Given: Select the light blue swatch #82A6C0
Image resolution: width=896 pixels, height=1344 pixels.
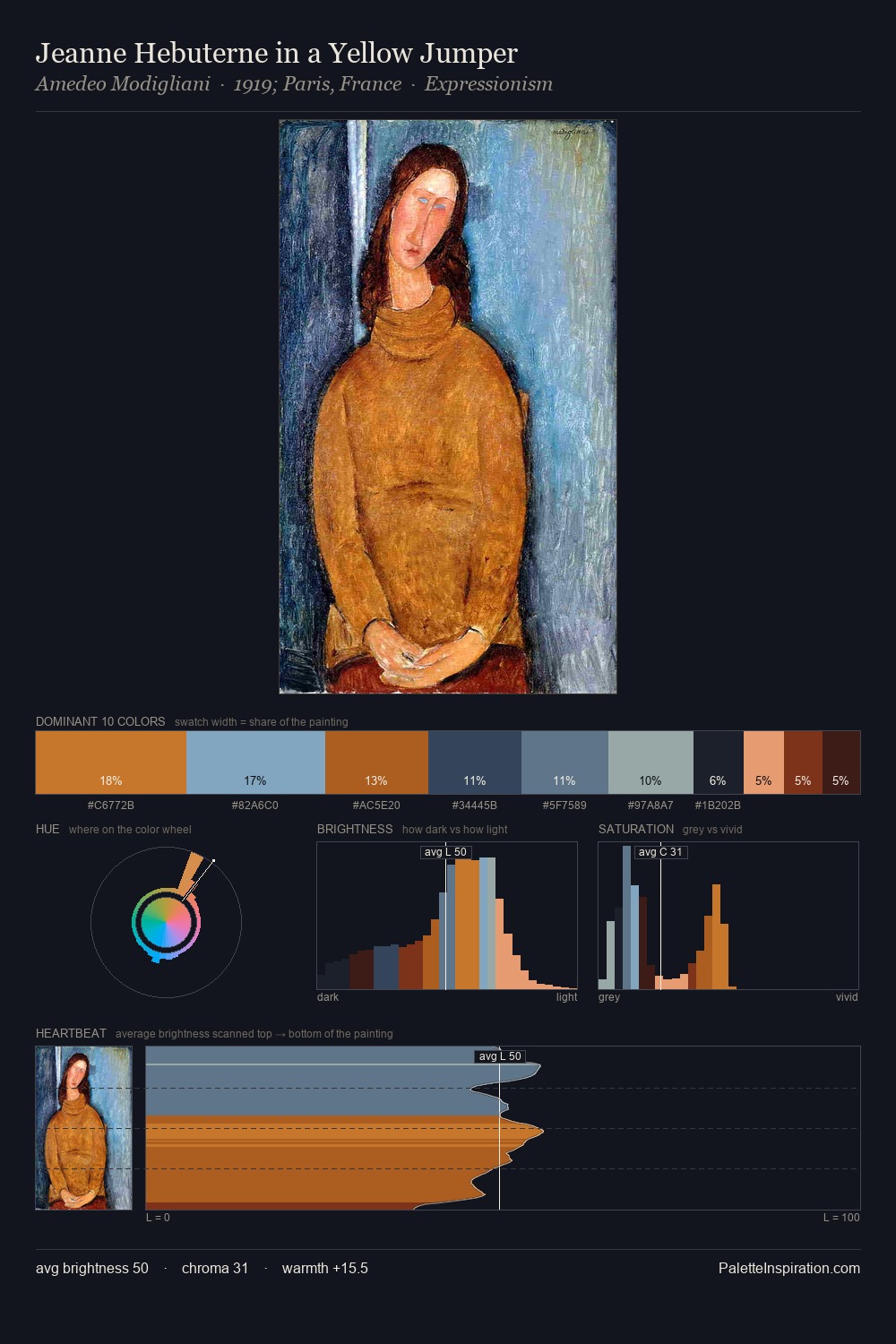Looking at the screenshot, I should click(255, 762).
